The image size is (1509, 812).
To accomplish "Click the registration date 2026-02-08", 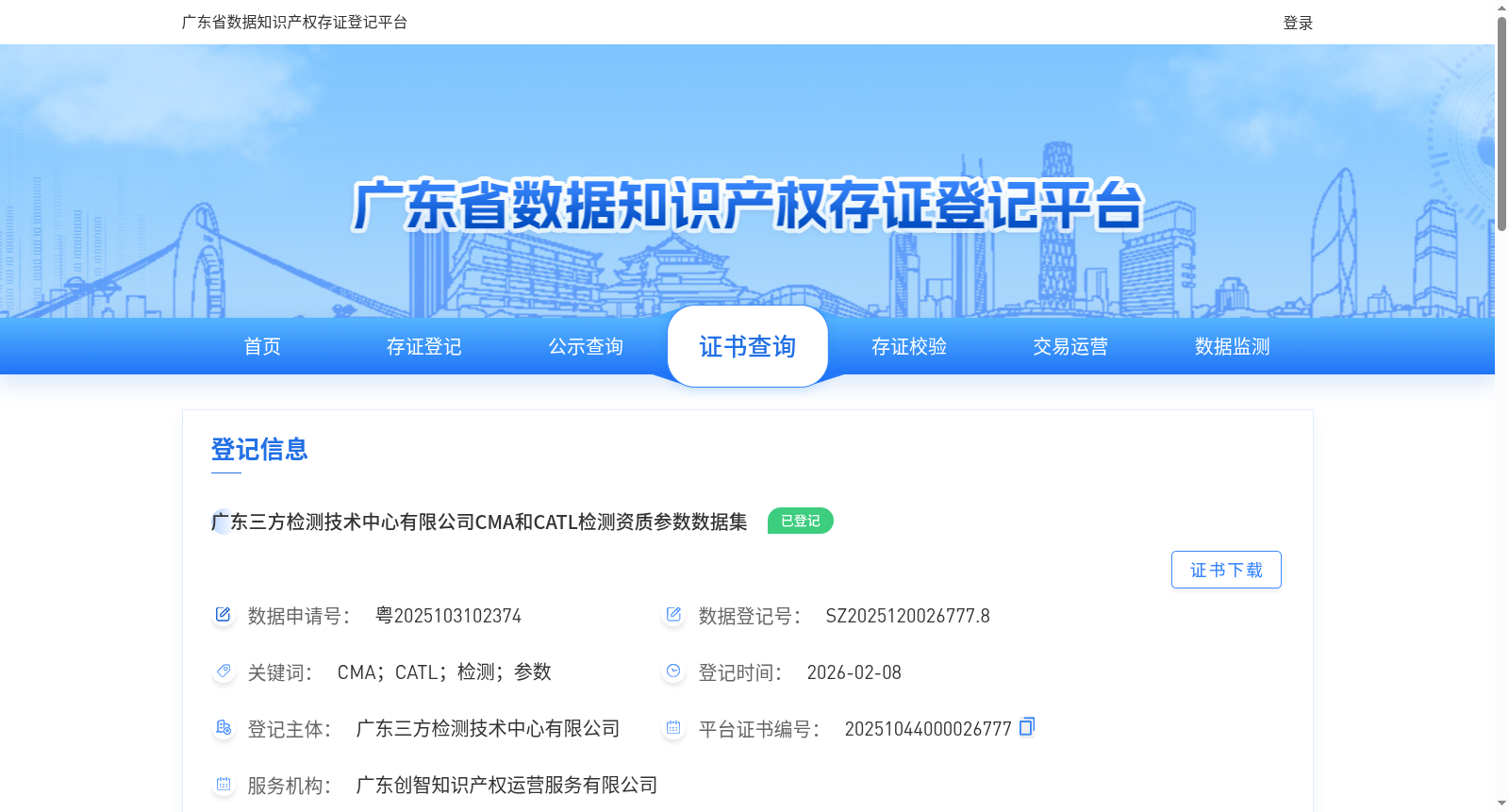I will (x=854, y=672).
